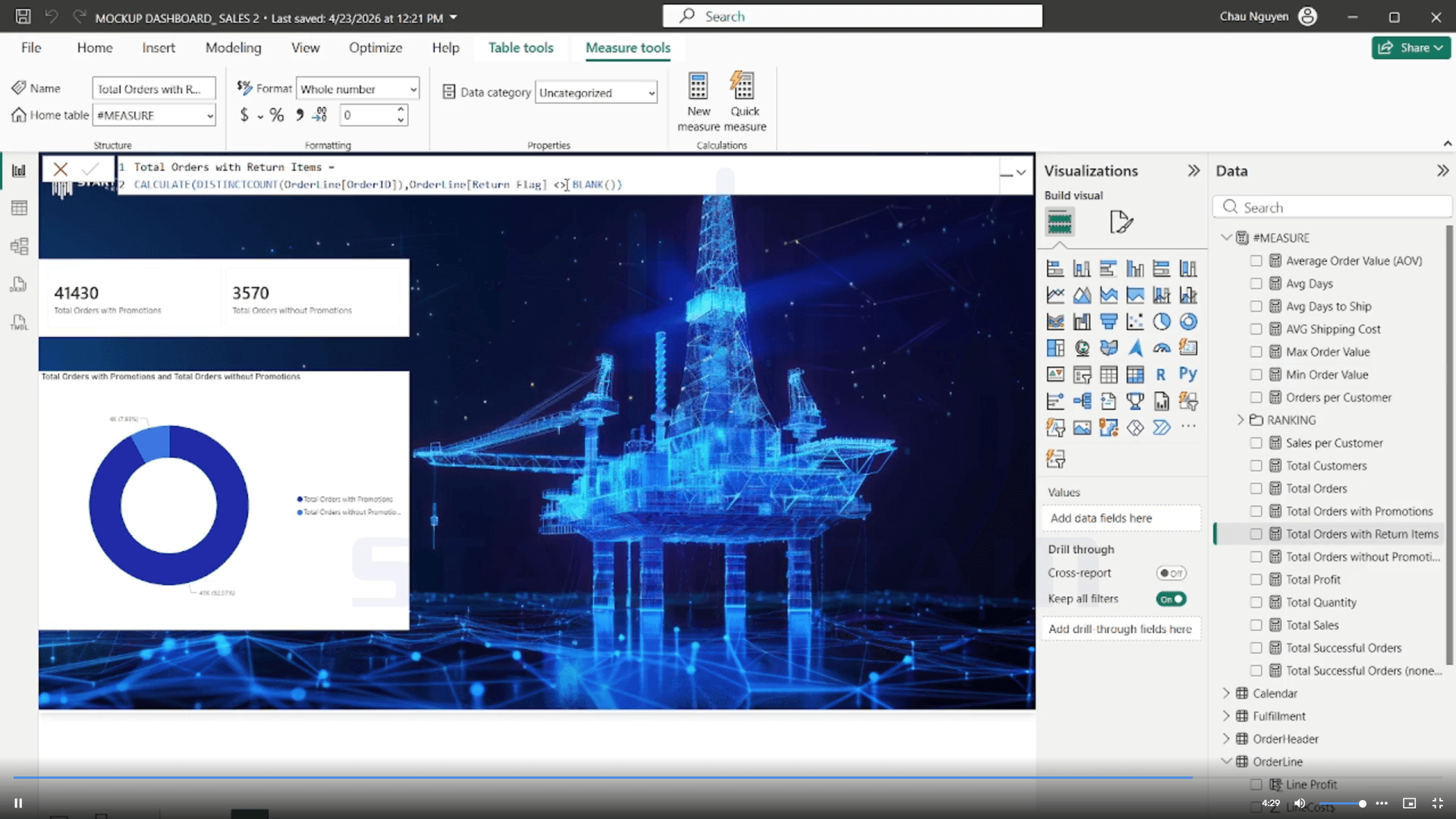Viewport: 1456px width, 819px height.
Task: Pick the waterfall chart visual
Action: (1081, 322)
